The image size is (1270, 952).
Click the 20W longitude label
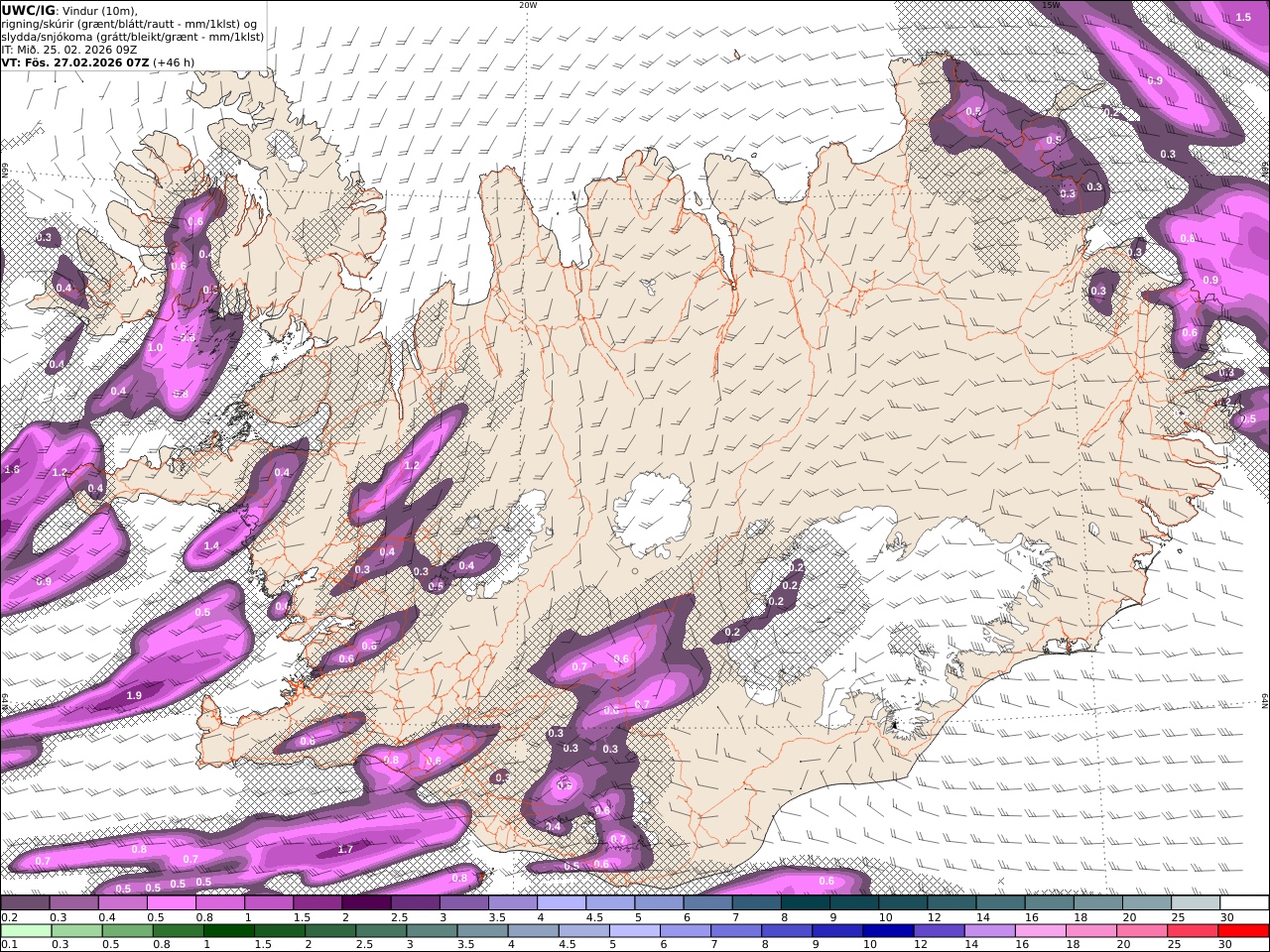[x=528, y=5]
